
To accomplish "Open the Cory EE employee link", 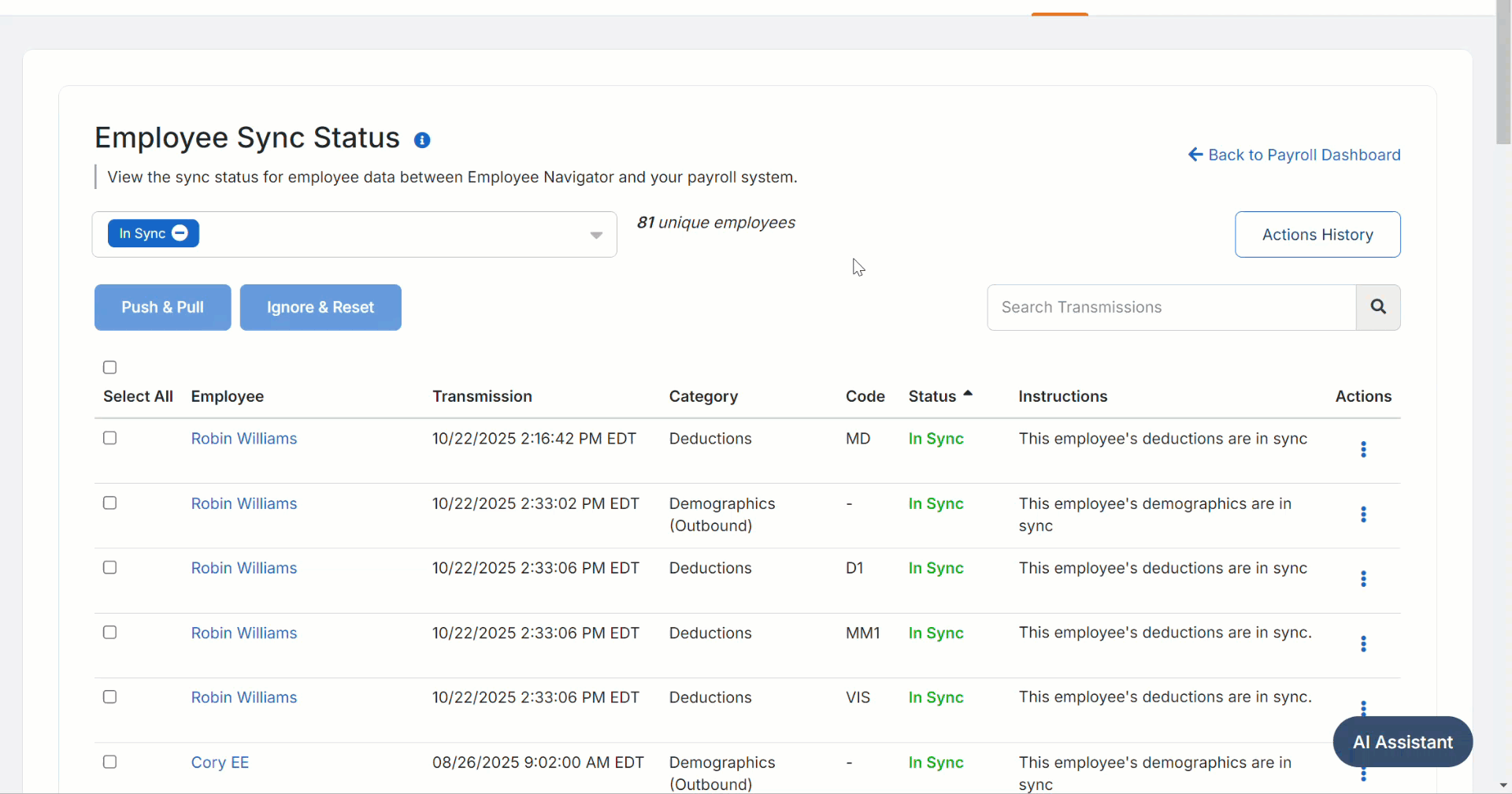I will point(220,762).
